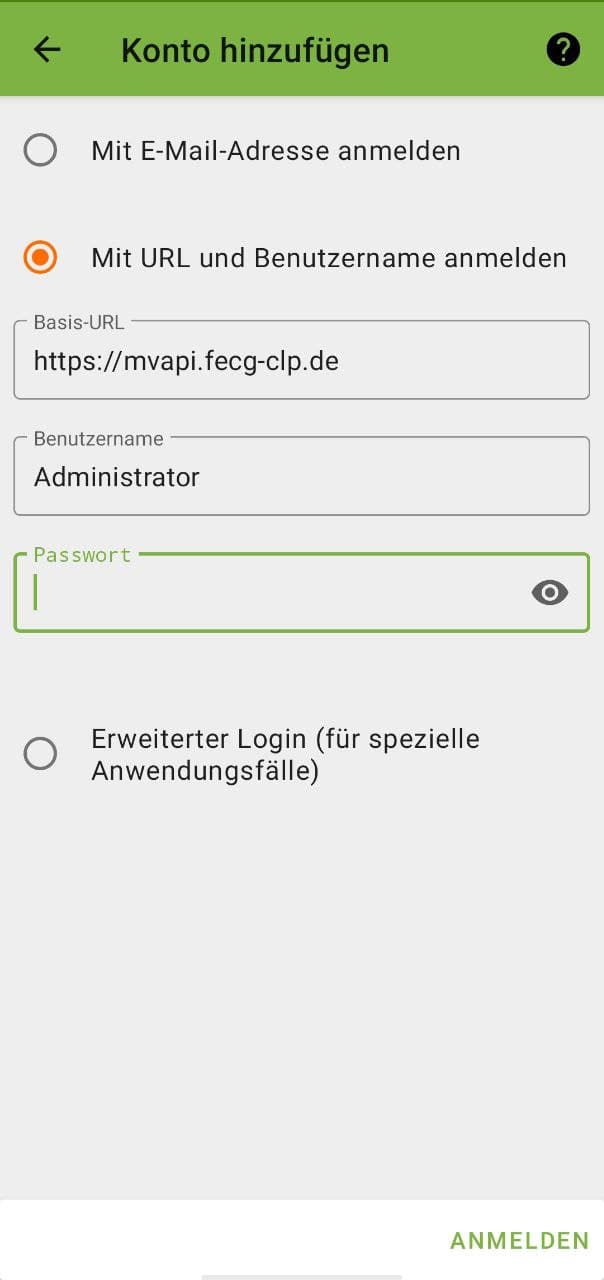Place the cursor in the Passwort field
The height and width of the screenshot is (1280, 604).
pos(260,593)
